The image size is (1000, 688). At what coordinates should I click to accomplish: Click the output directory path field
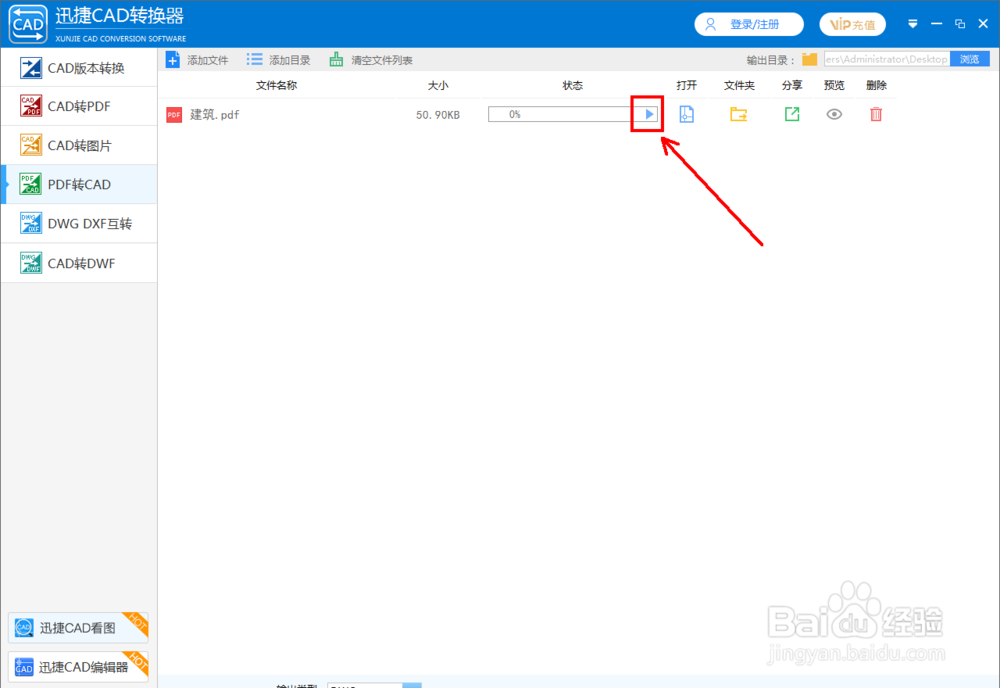pyautogui.click(x=886, y=59)
